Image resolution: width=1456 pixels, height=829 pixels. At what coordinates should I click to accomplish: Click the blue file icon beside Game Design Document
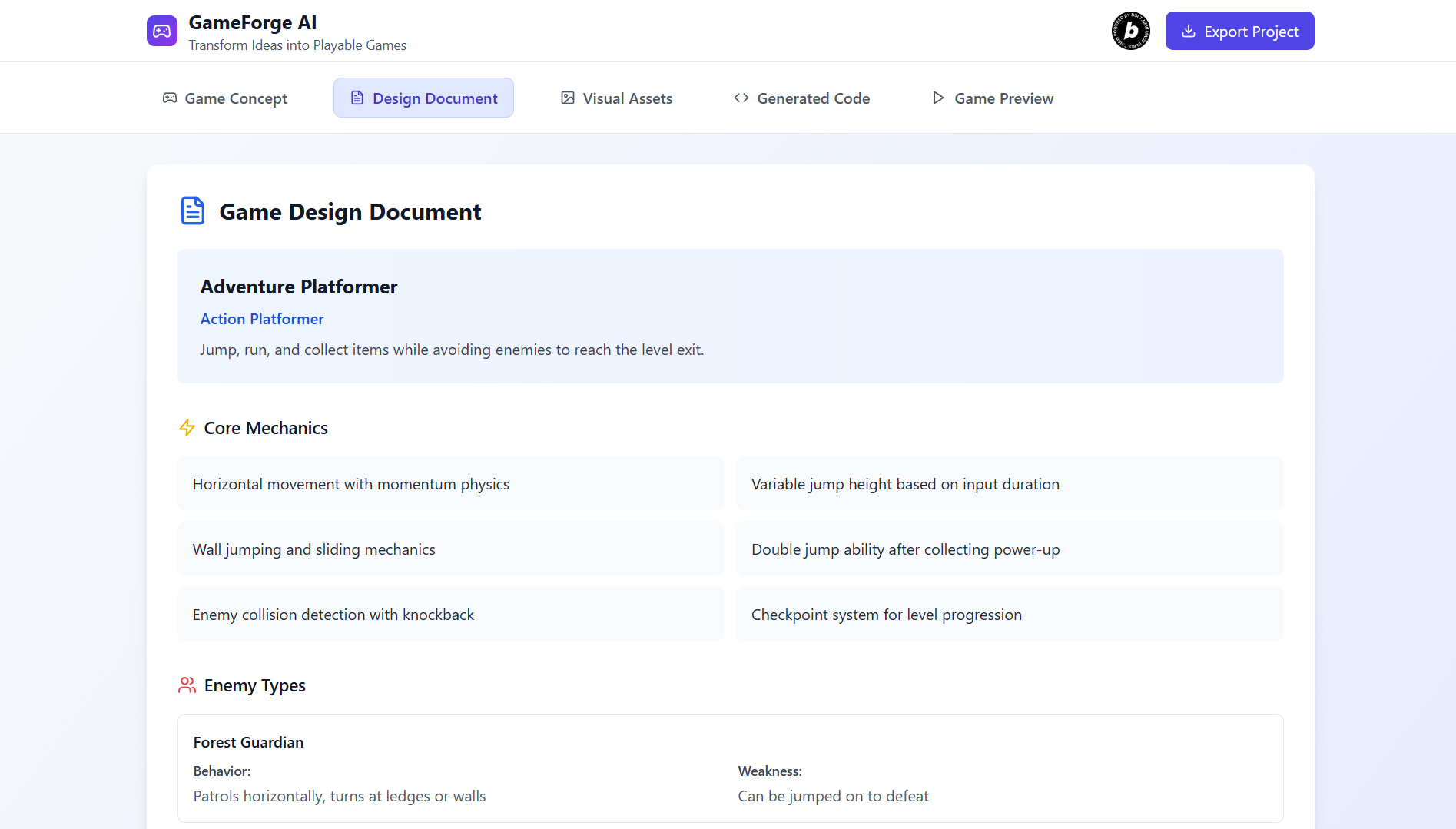(x=192, y=210)
